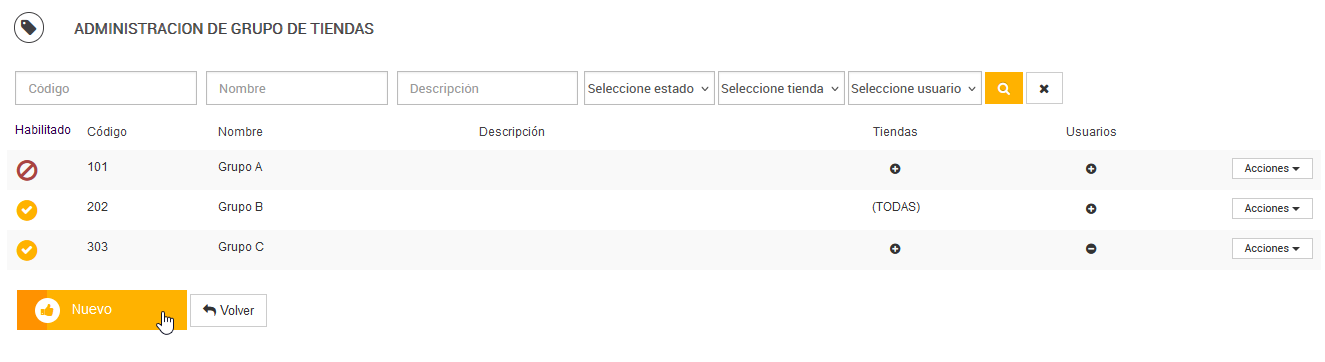Click the tag icon beside page title
1325x362 pixels.
(29, 28)
